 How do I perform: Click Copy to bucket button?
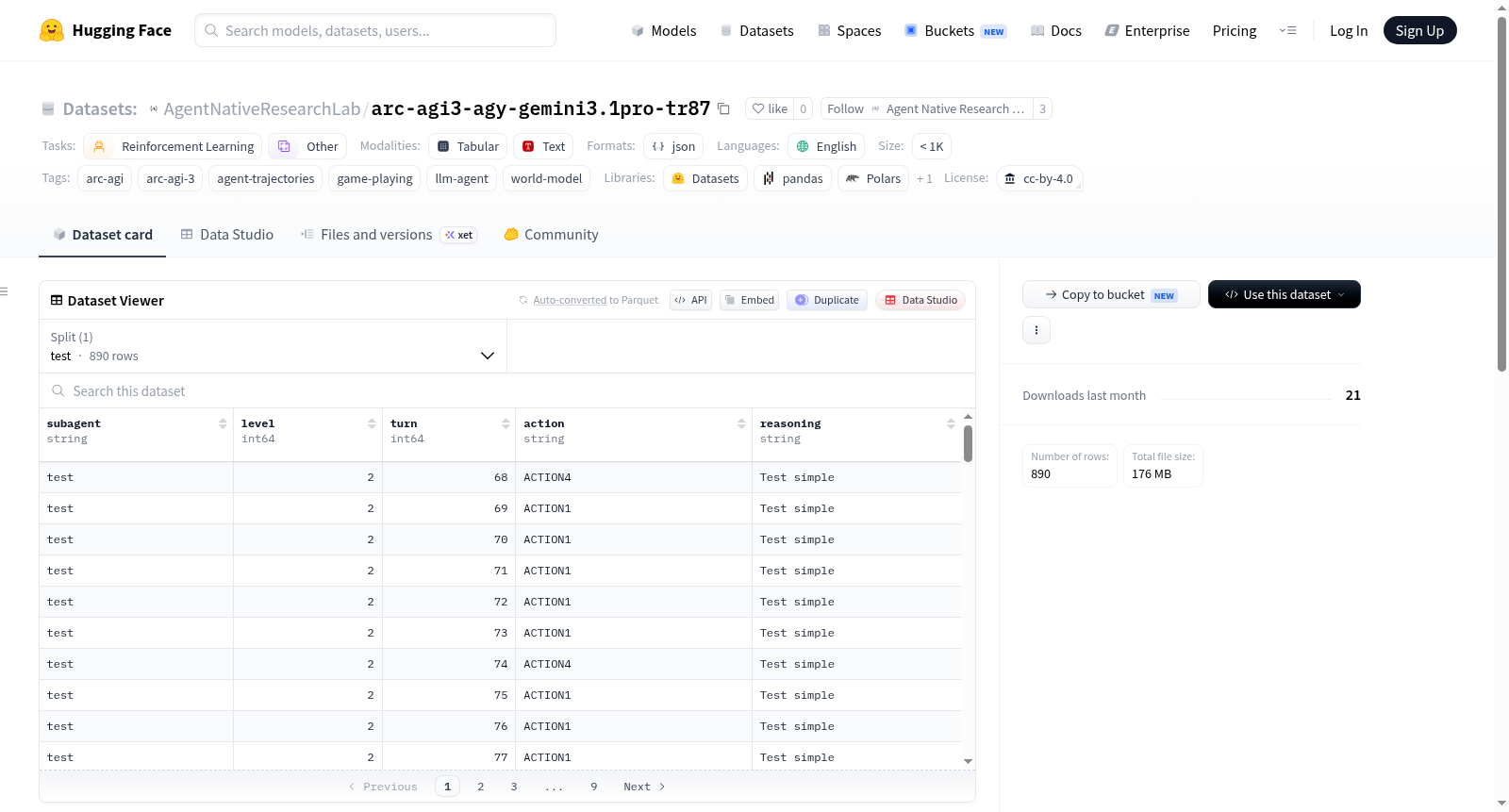click(x=1111, y=294)
